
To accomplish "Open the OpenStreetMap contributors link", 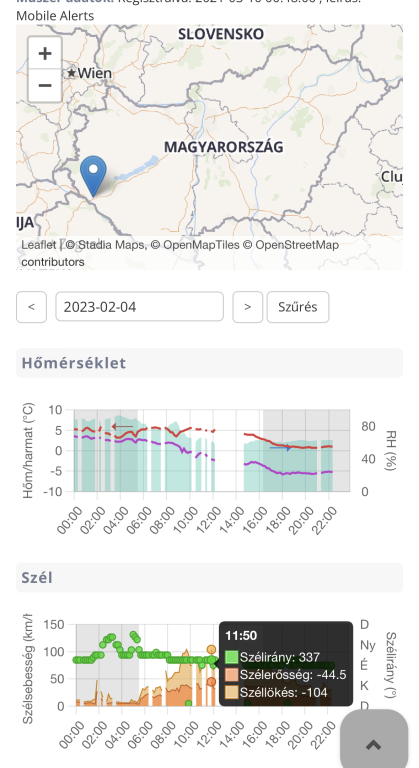I will (x=179, y=253).
